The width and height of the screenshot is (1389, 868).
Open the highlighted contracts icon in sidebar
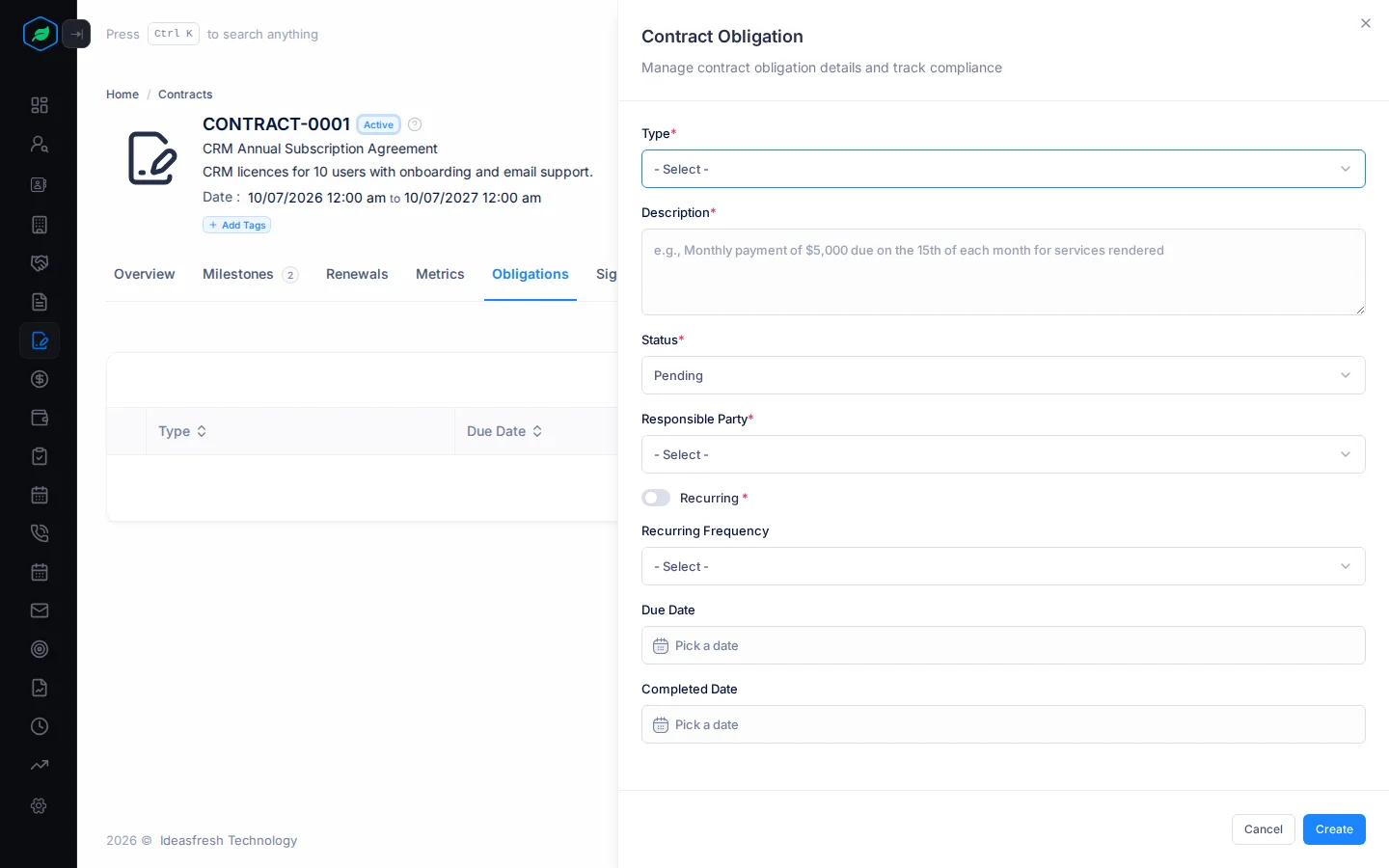click(40, 340)
